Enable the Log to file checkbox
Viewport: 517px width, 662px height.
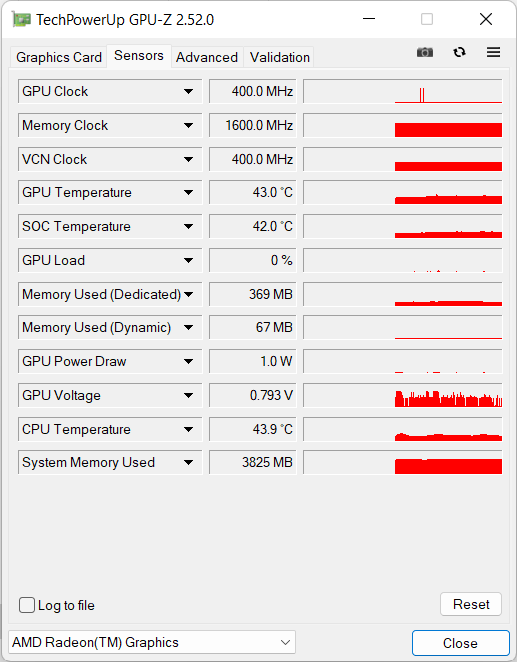(x=27, y=605)
